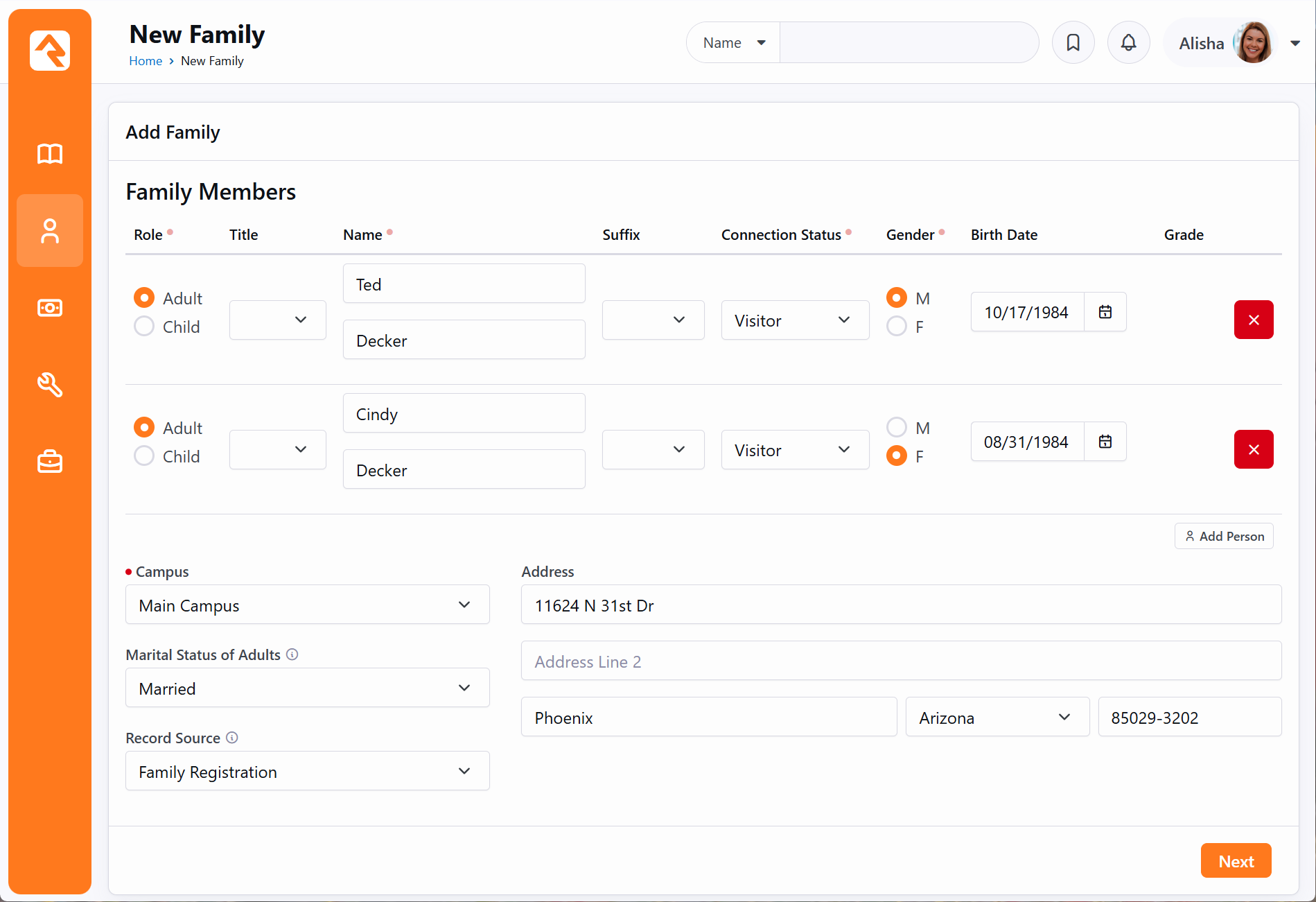Click the bookmark icon in header
The width and height of the screenshot is (1316, 902).
1073,43
